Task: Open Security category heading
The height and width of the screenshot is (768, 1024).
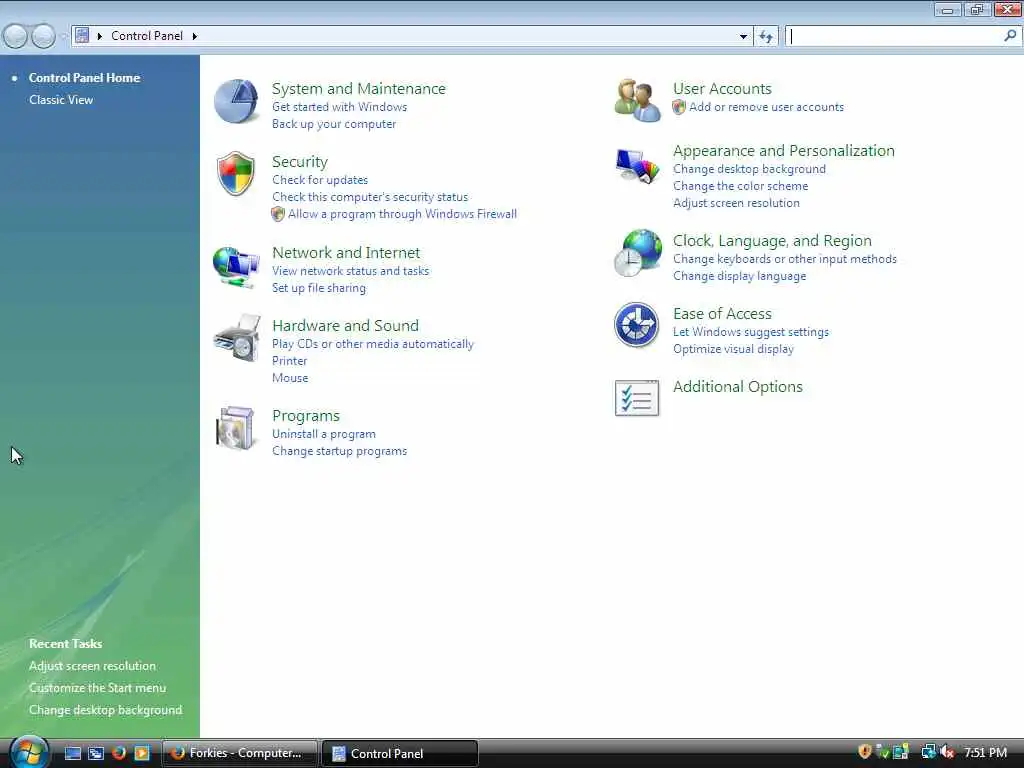Action: (300, 162)
